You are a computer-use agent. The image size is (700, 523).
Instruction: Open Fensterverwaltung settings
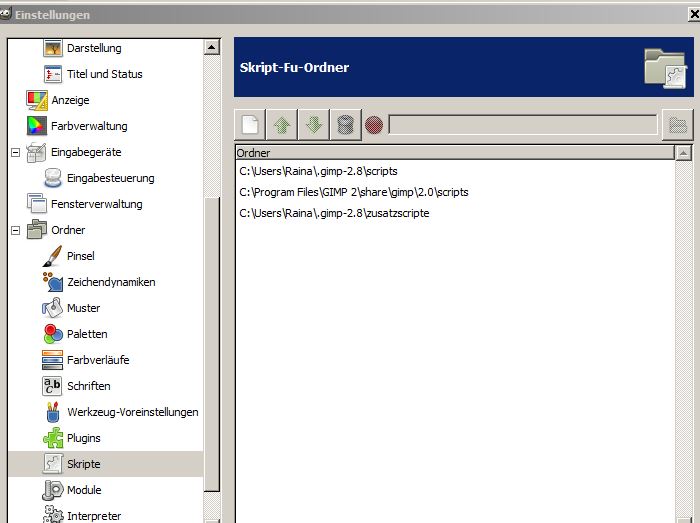96,204
